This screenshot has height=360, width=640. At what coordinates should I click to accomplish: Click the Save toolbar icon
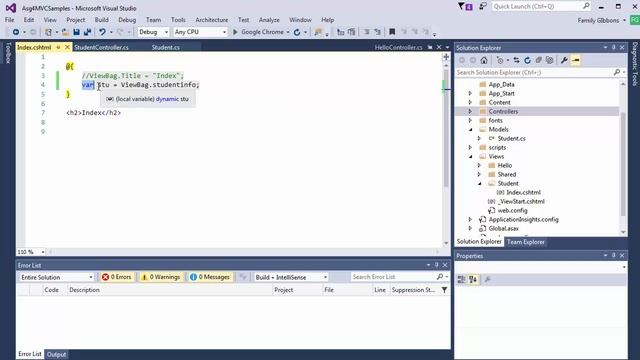pyautogui.click(x=76, y=32)
